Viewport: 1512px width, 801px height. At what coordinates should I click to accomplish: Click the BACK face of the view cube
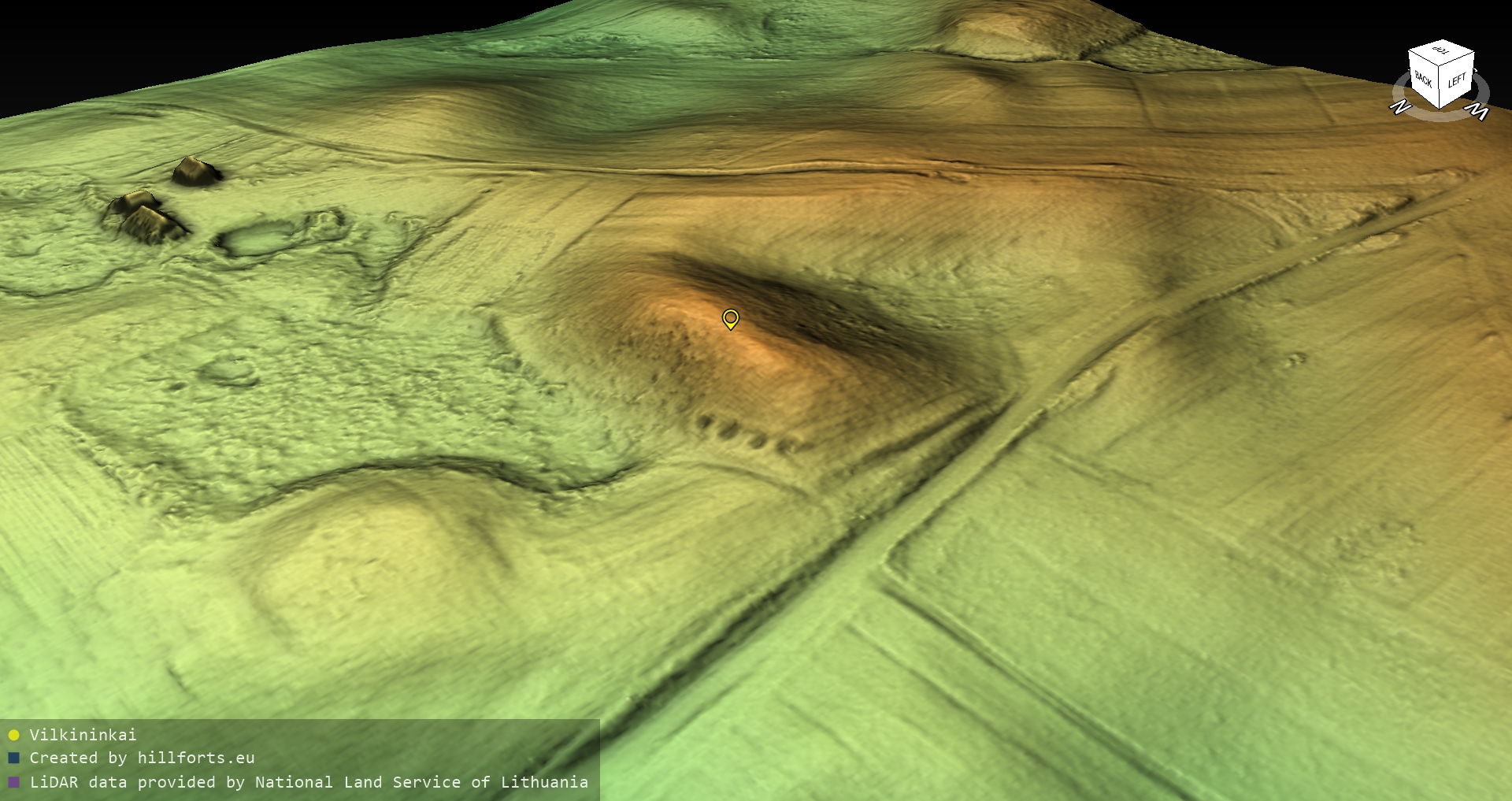[x=1424, y=79]
